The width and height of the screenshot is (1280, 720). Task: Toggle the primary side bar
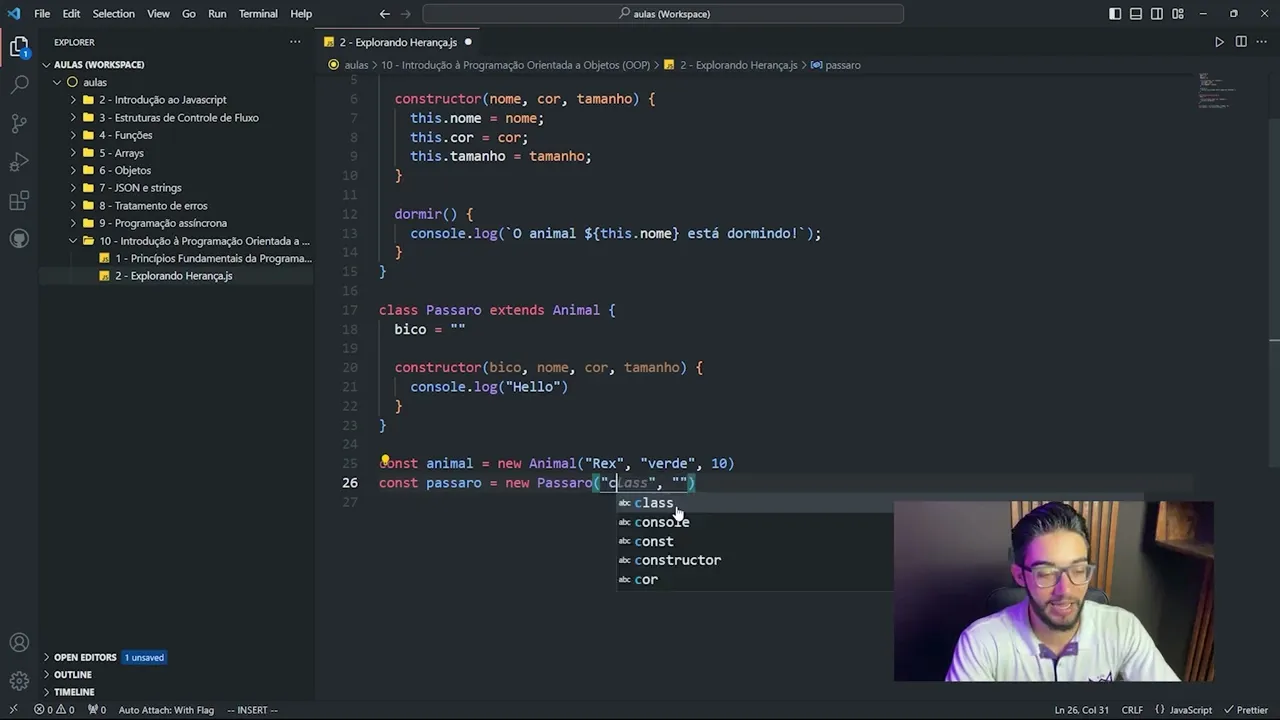[1115, 14]
